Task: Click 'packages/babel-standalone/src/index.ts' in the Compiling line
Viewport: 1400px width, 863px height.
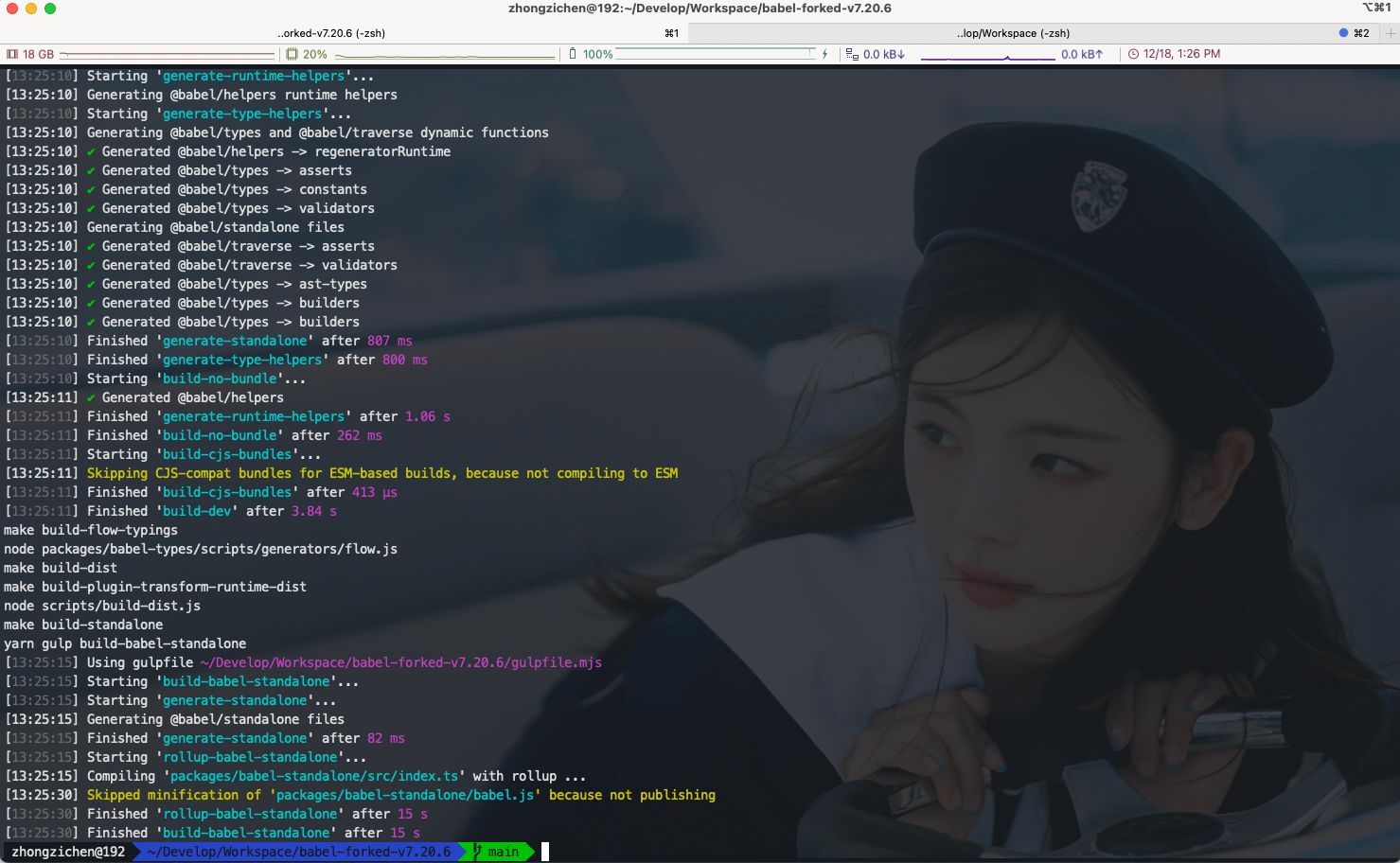Action: [x=314, y=776]
